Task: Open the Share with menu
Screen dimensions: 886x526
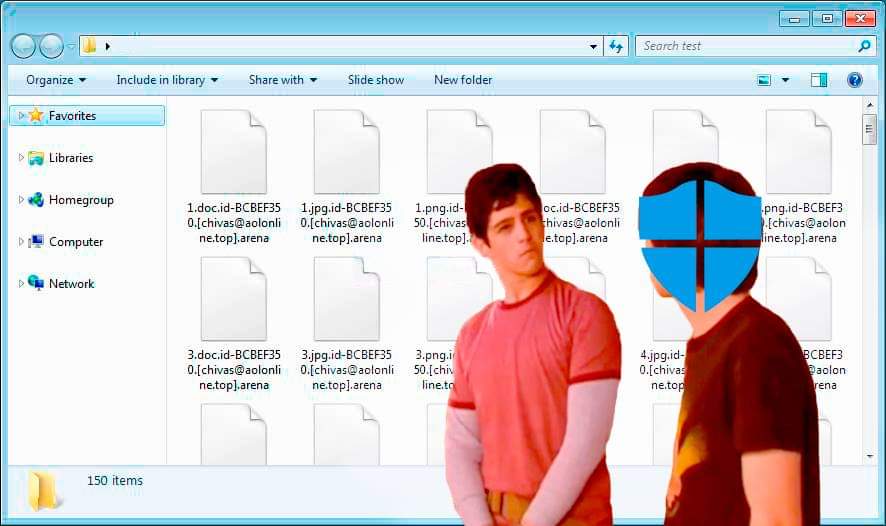Action: (283, 80)
